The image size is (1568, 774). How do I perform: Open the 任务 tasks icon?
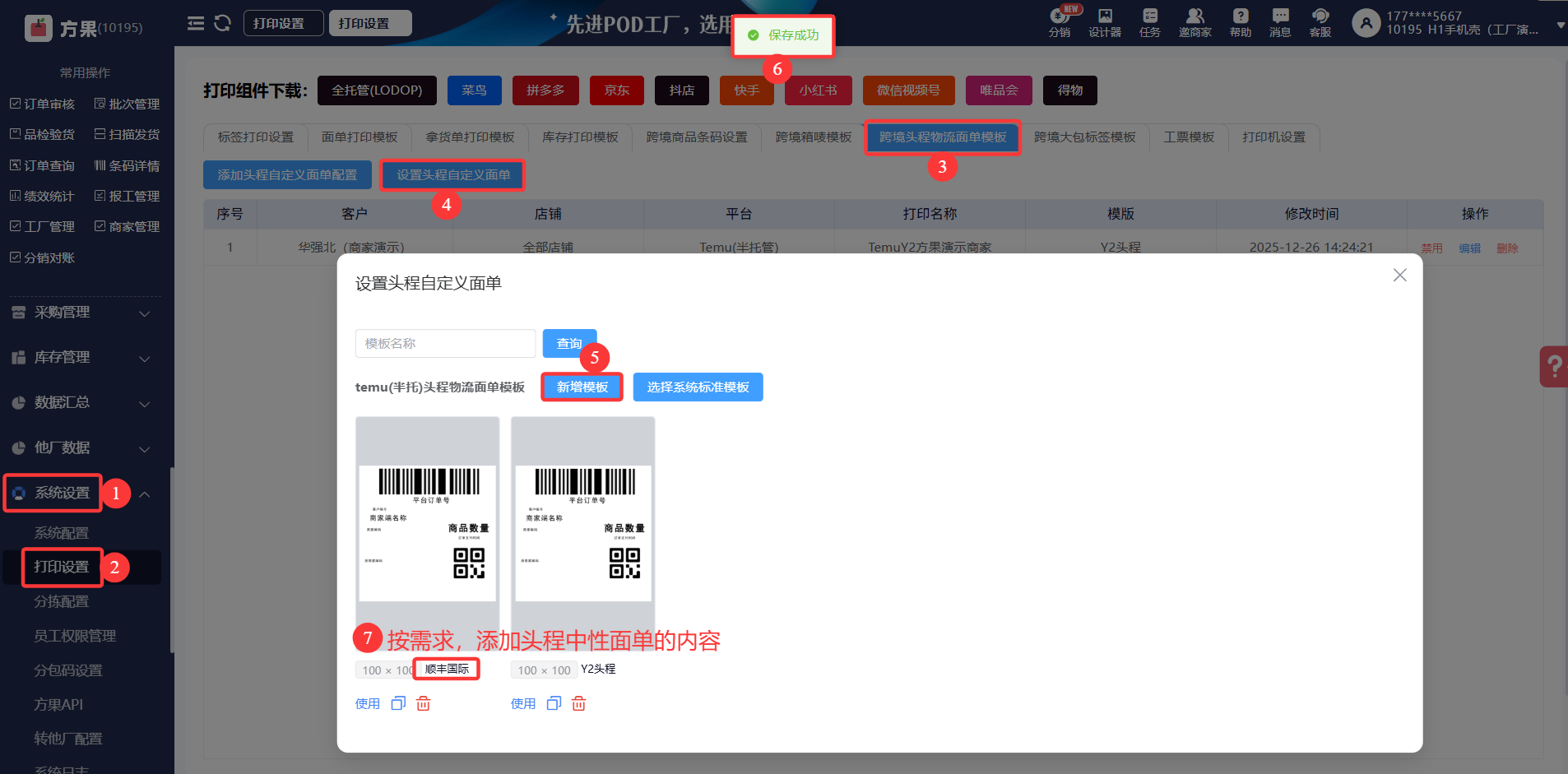(x=1150, y=22)
